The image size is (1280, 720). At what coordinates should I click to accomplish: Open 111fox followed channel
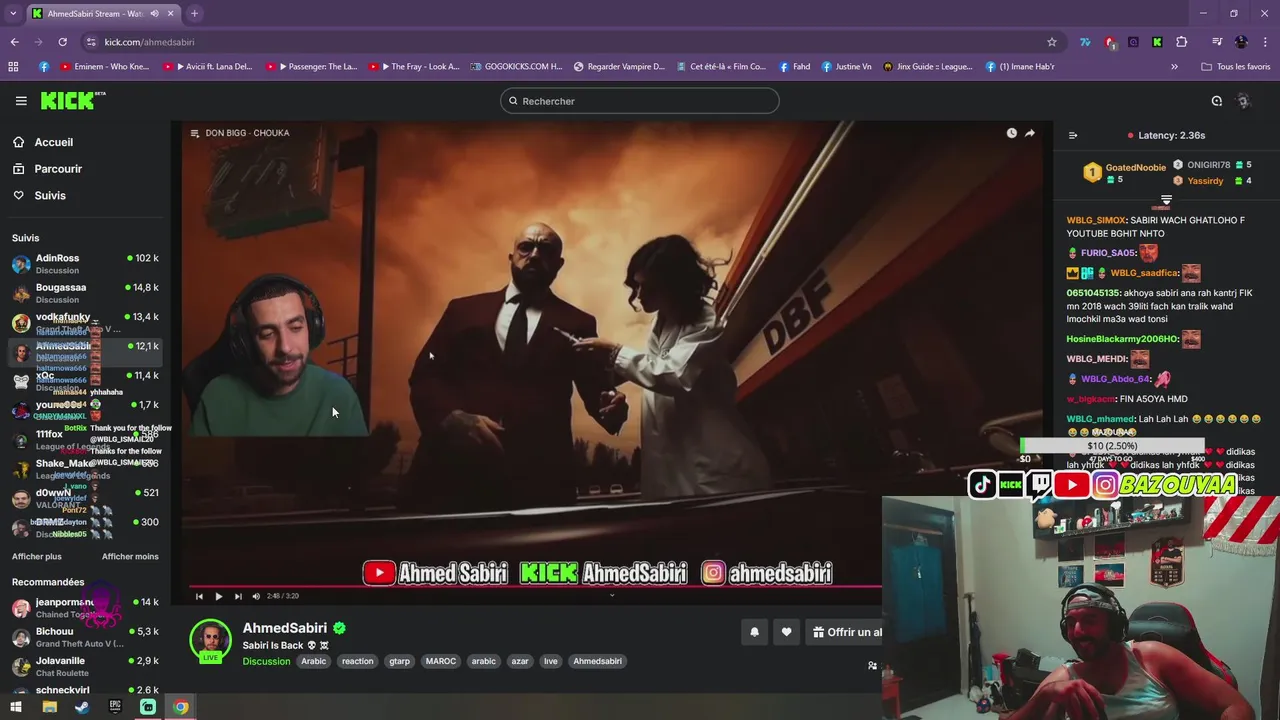click(85, 440)
